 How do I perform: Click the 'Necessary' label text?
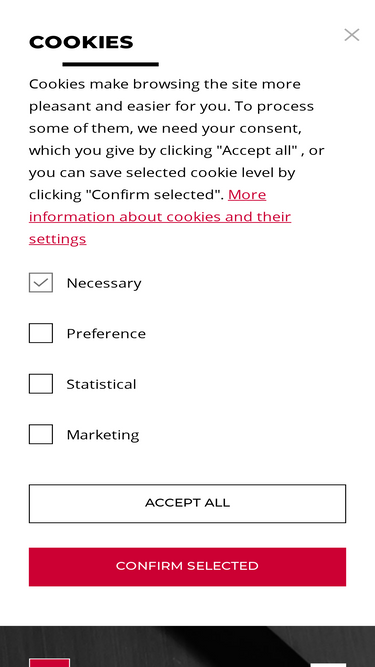(x=104, y=283)
